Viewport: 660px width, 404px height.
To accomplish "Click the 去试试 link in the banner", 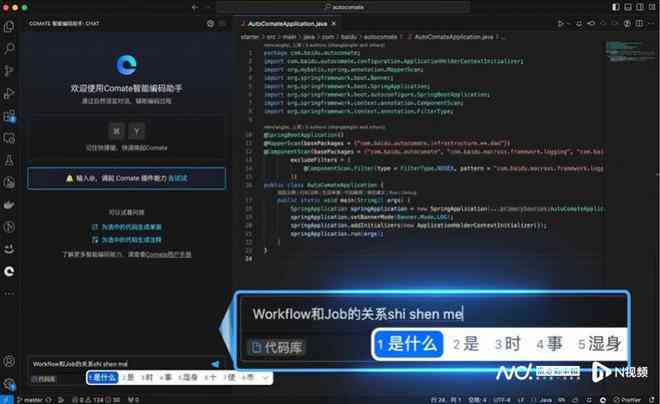I will click(178, 178).
